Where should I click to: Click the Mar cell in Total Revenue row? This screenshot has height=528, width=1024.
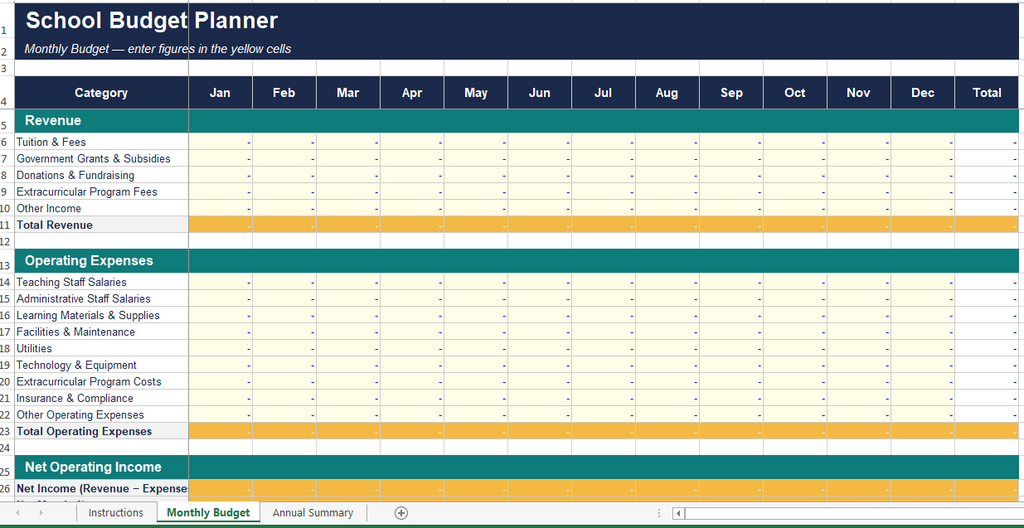pos(348,225)
